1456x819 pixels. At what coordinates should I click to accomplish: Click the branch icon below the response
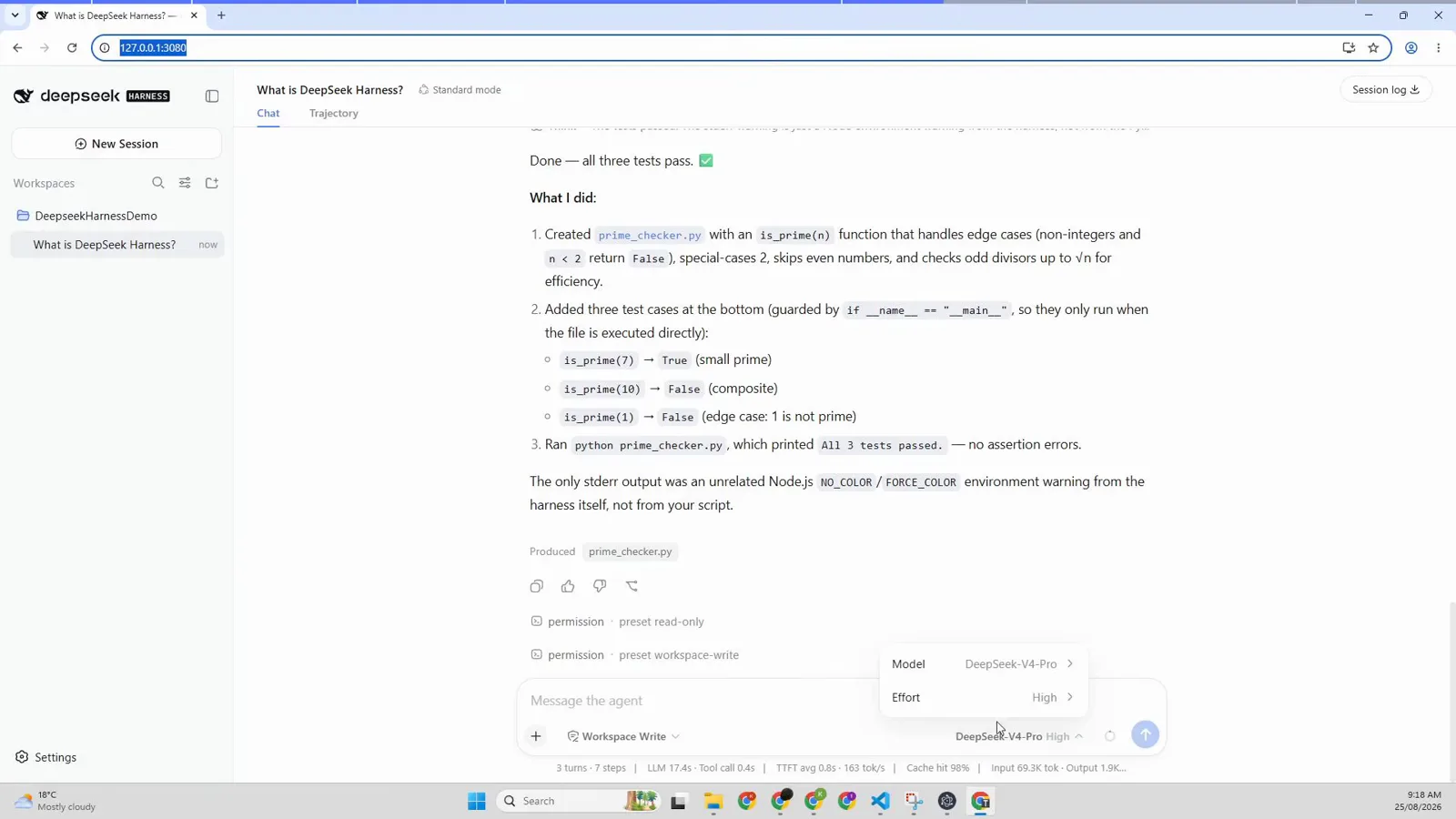tap(632, 586)
